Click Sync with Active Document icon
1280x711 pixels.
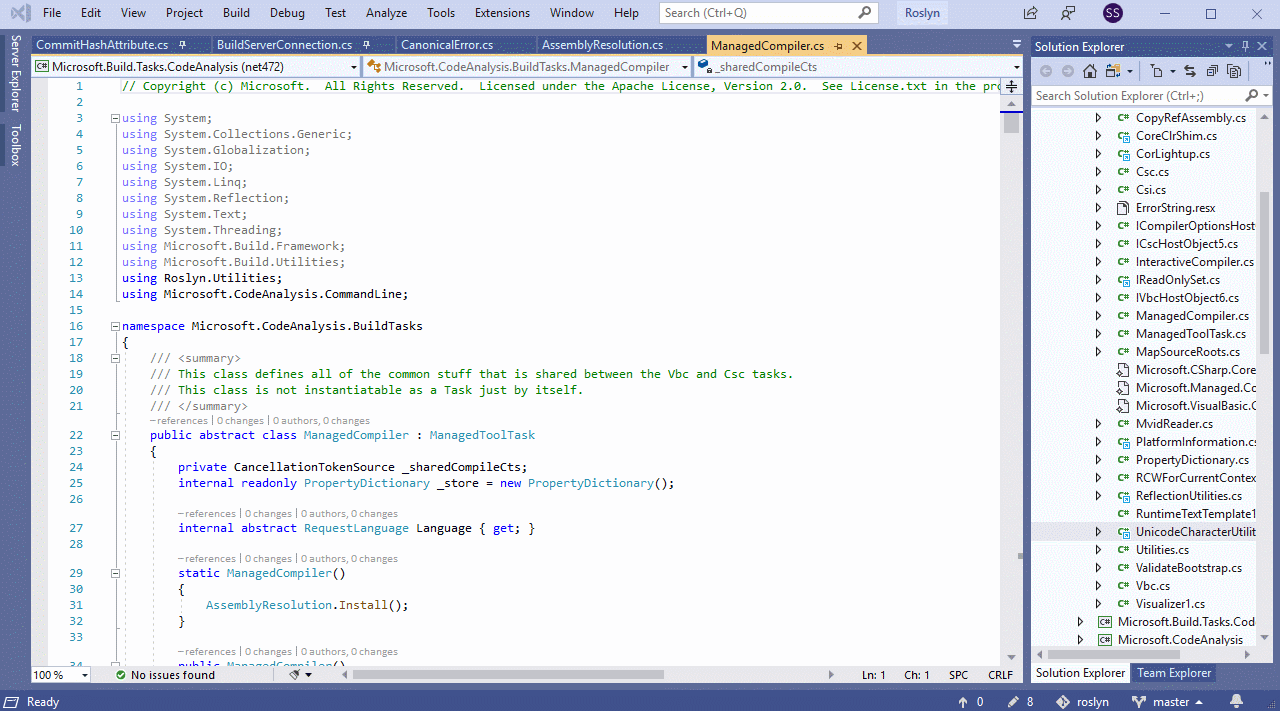[1190, 71]
